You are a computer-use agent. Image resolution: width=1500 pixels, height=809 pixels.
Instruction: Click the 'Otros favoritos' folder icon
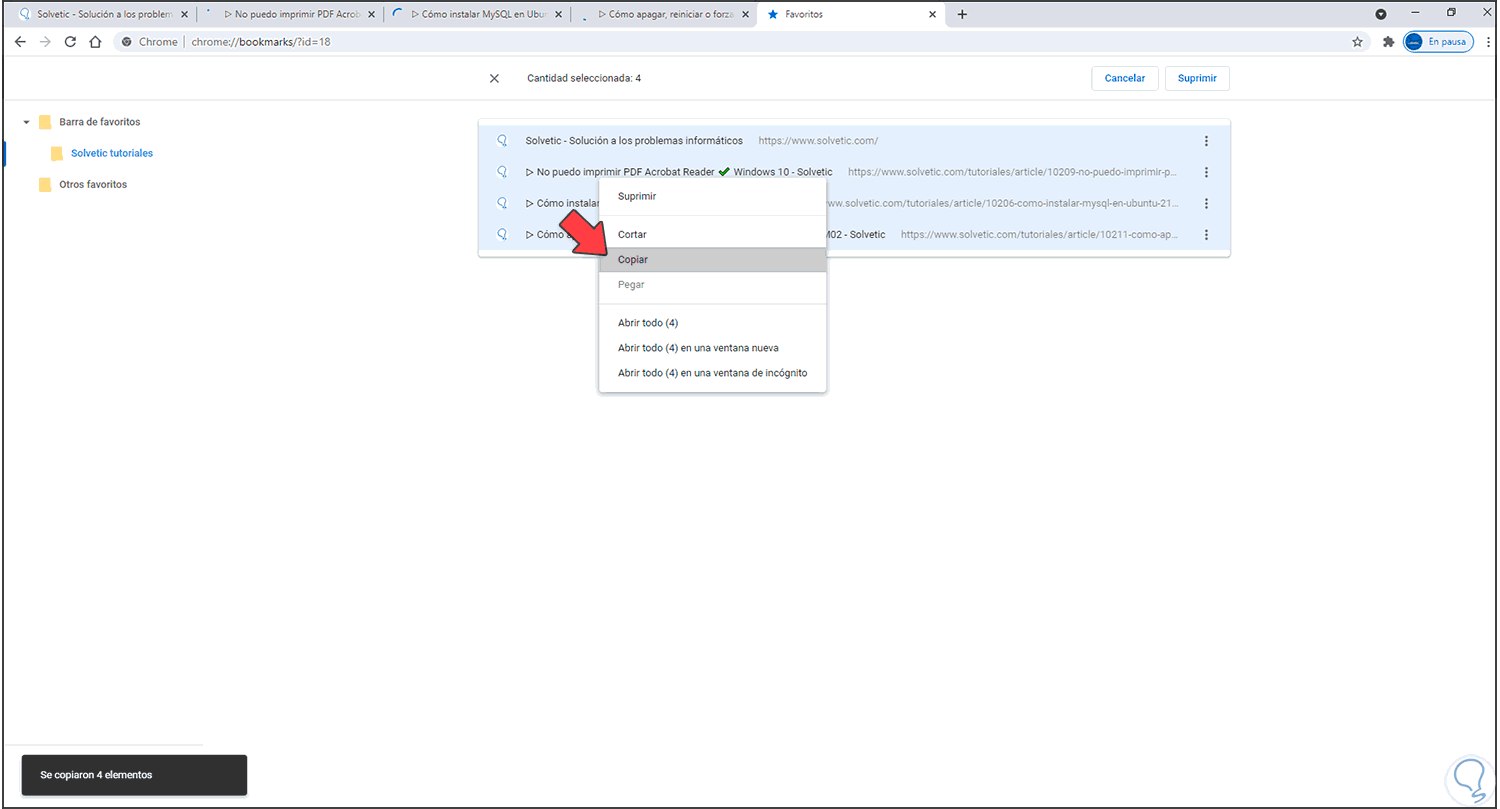coord(45,184)
